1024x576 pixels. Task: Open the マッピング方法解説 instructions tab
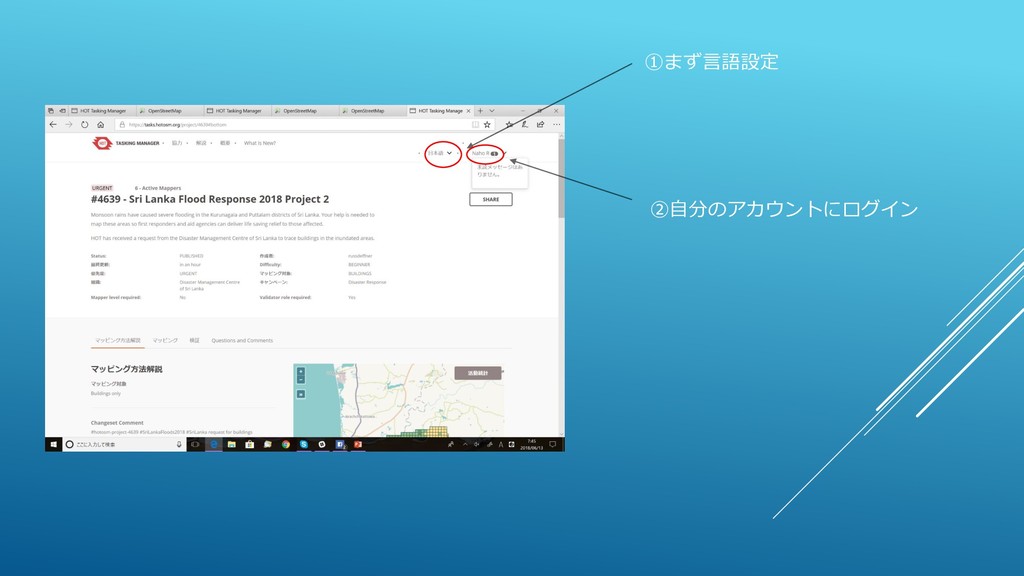[118, 340]
